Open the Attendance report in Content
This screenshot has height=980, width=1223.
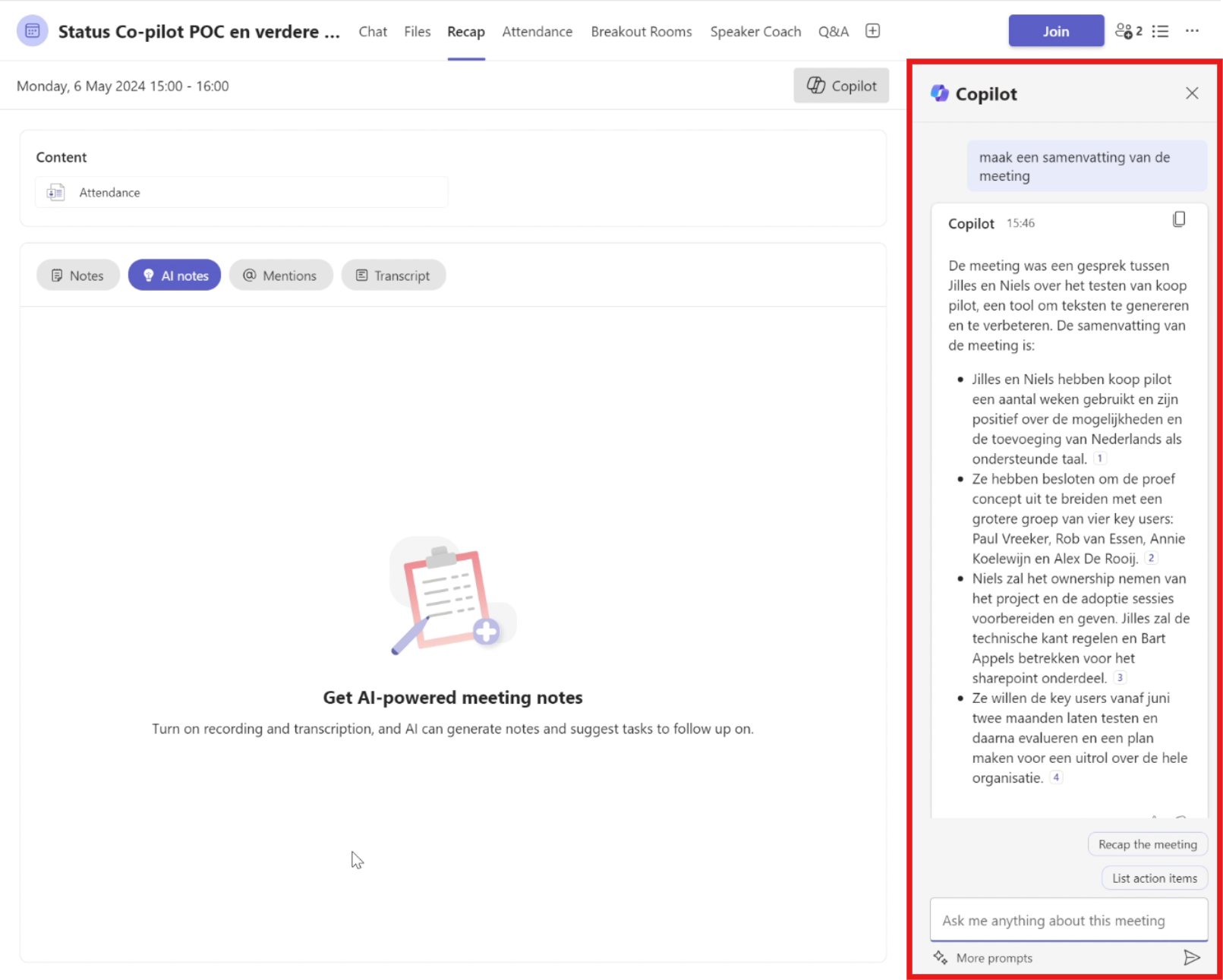pos(241,193)
